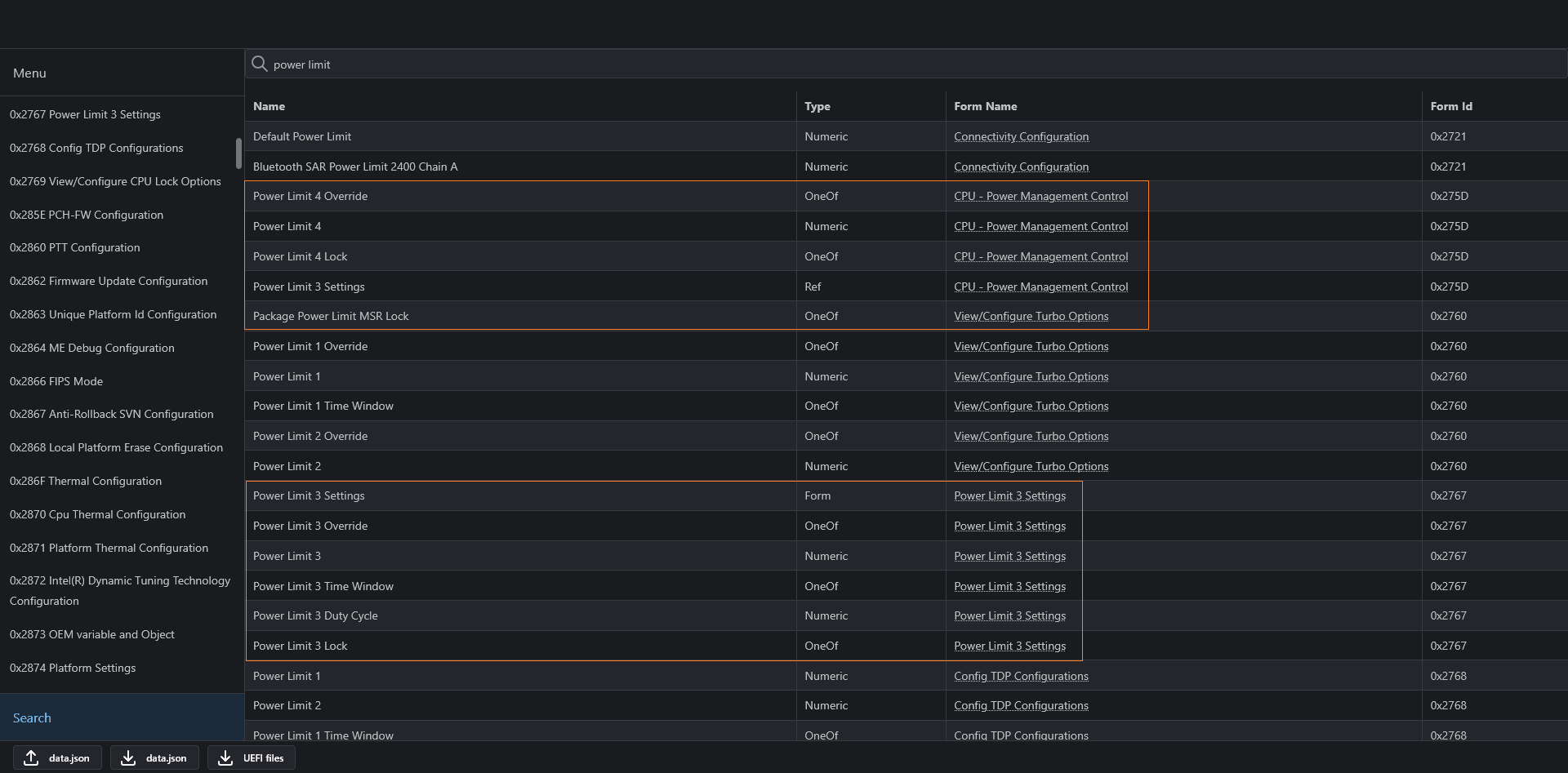Open the Search item in sidebar
The image size is (1568, 773).
[x=32, y=717]
